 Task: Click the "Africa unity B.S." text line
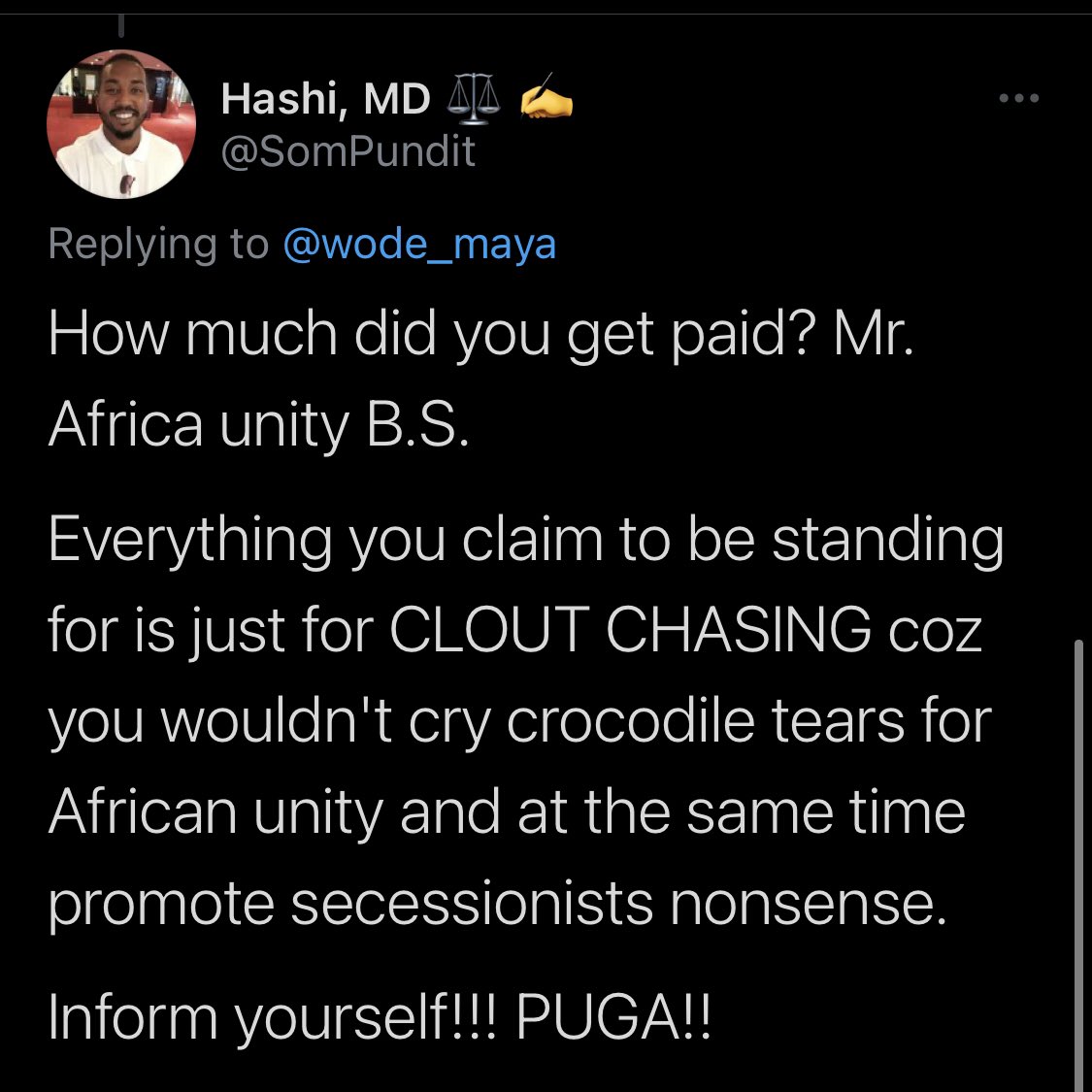(x=258, y=425)
